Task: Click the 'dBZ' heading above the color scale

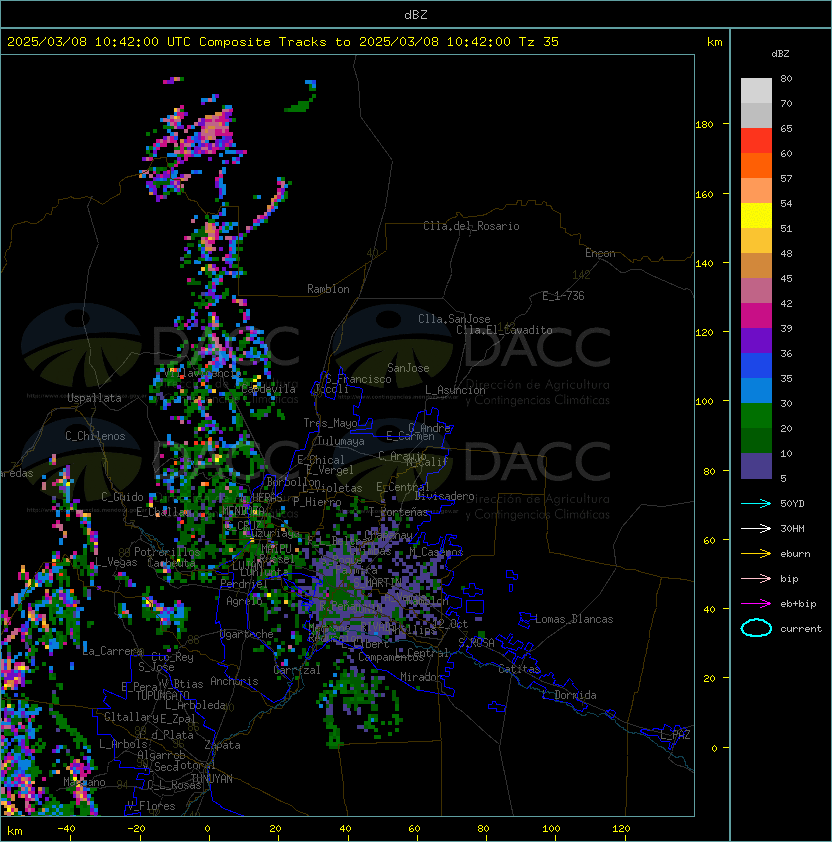Action: 780,54
